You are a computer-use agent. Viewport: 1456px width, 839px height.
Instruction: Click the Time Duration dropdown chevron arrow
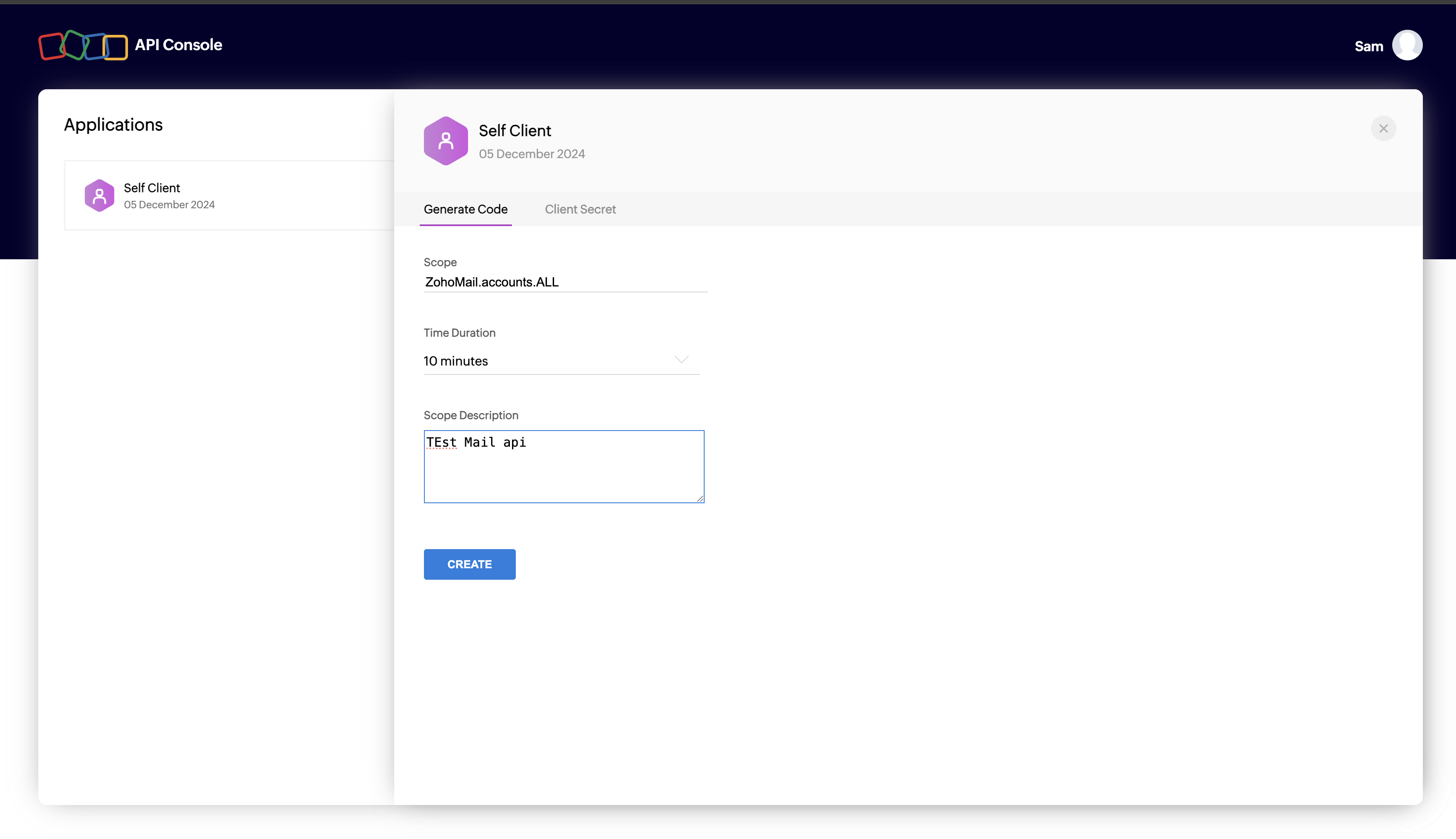coord(681,360)
